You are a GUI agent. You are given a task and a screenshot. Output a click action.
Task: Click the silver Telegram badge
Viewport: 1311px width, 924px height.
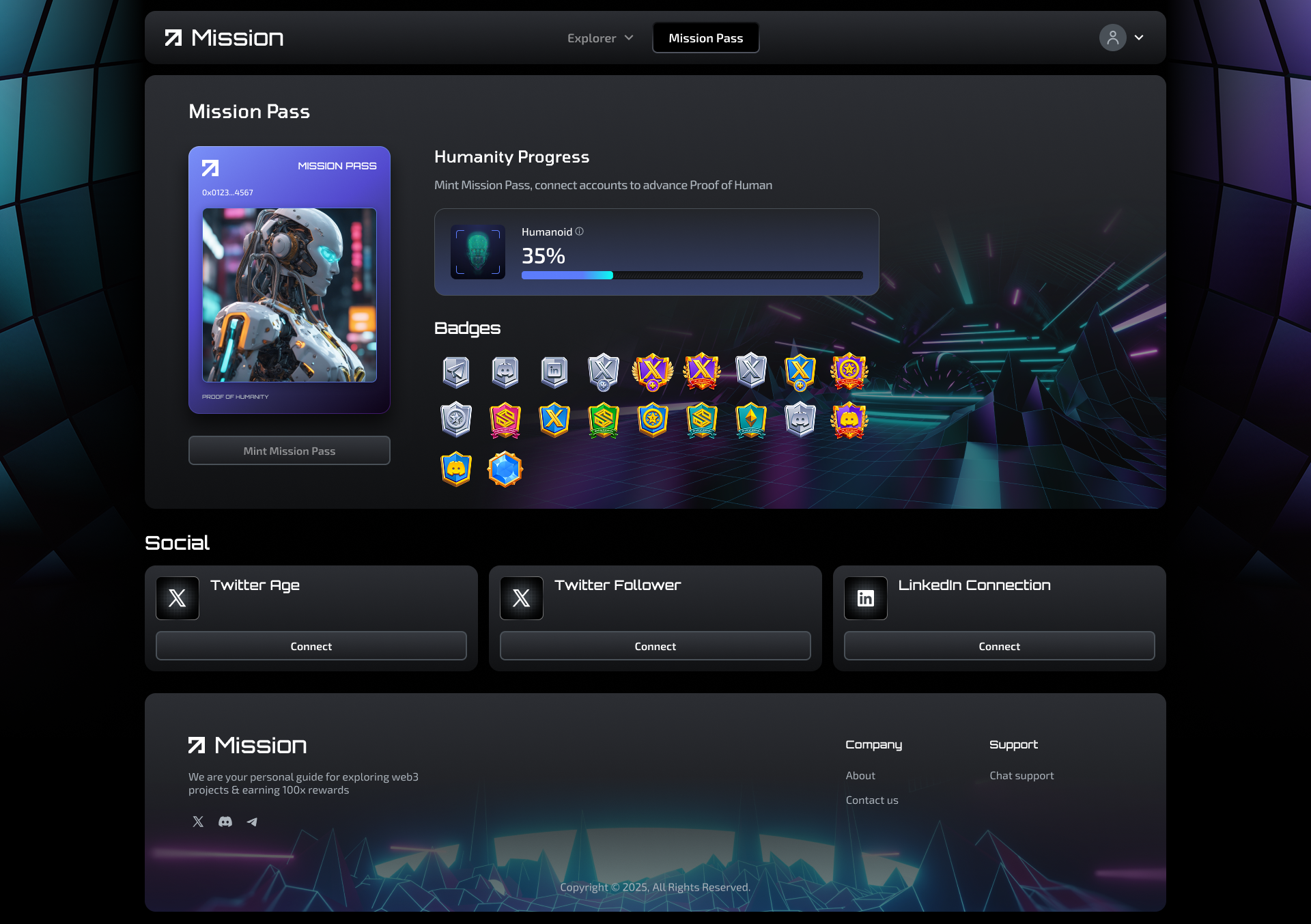[x=456, y=372]
